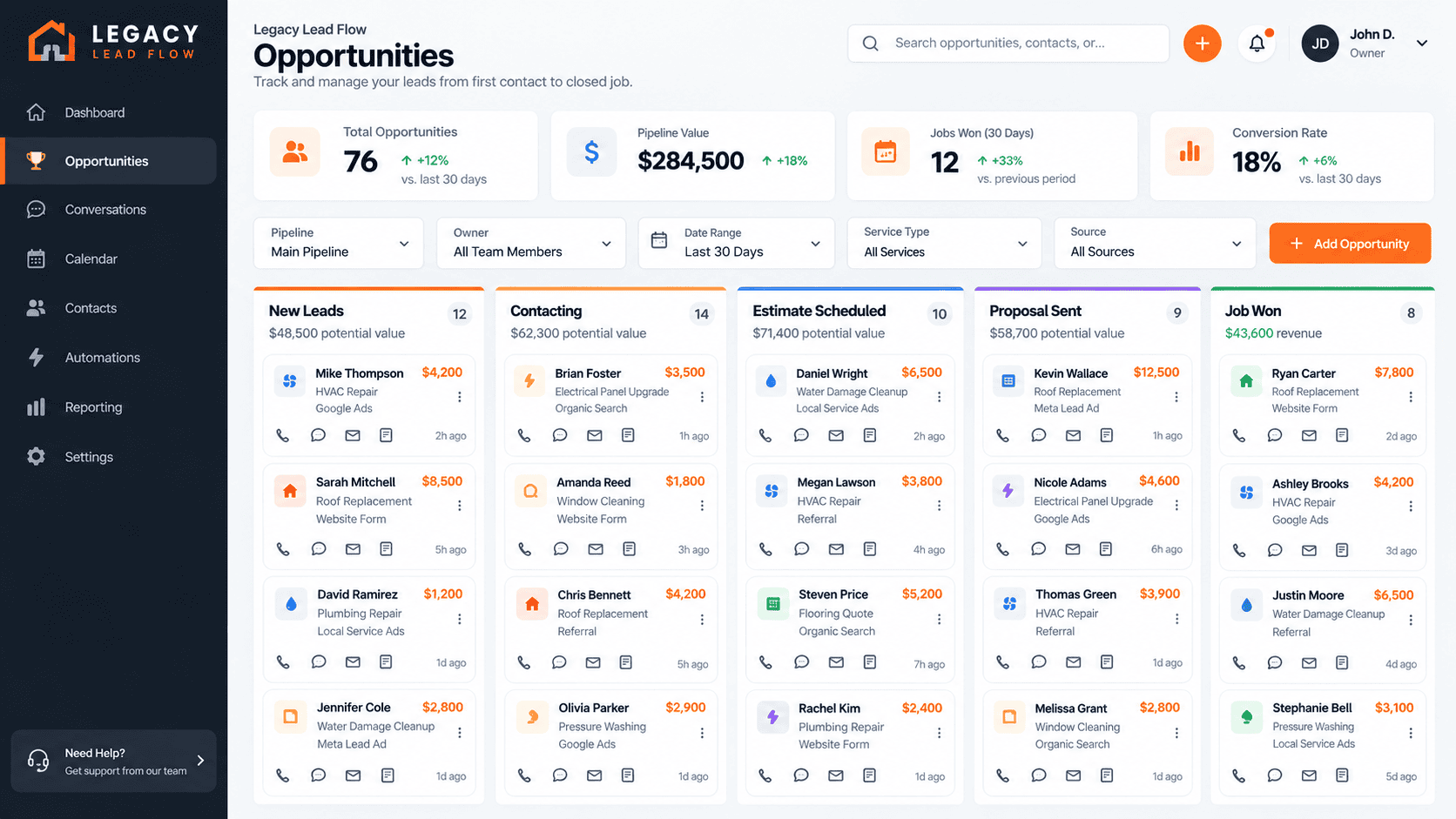The image size is (1456, 819).
Task: Click the search magnifier icon
Action: [870, 44]
